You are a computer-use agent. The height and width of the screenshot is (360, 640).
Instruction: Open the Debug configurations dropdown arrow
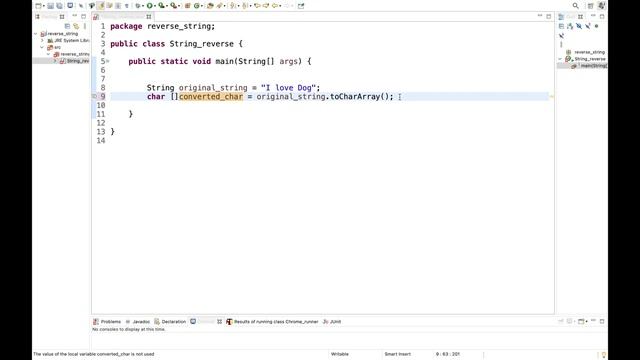point(143,6)
